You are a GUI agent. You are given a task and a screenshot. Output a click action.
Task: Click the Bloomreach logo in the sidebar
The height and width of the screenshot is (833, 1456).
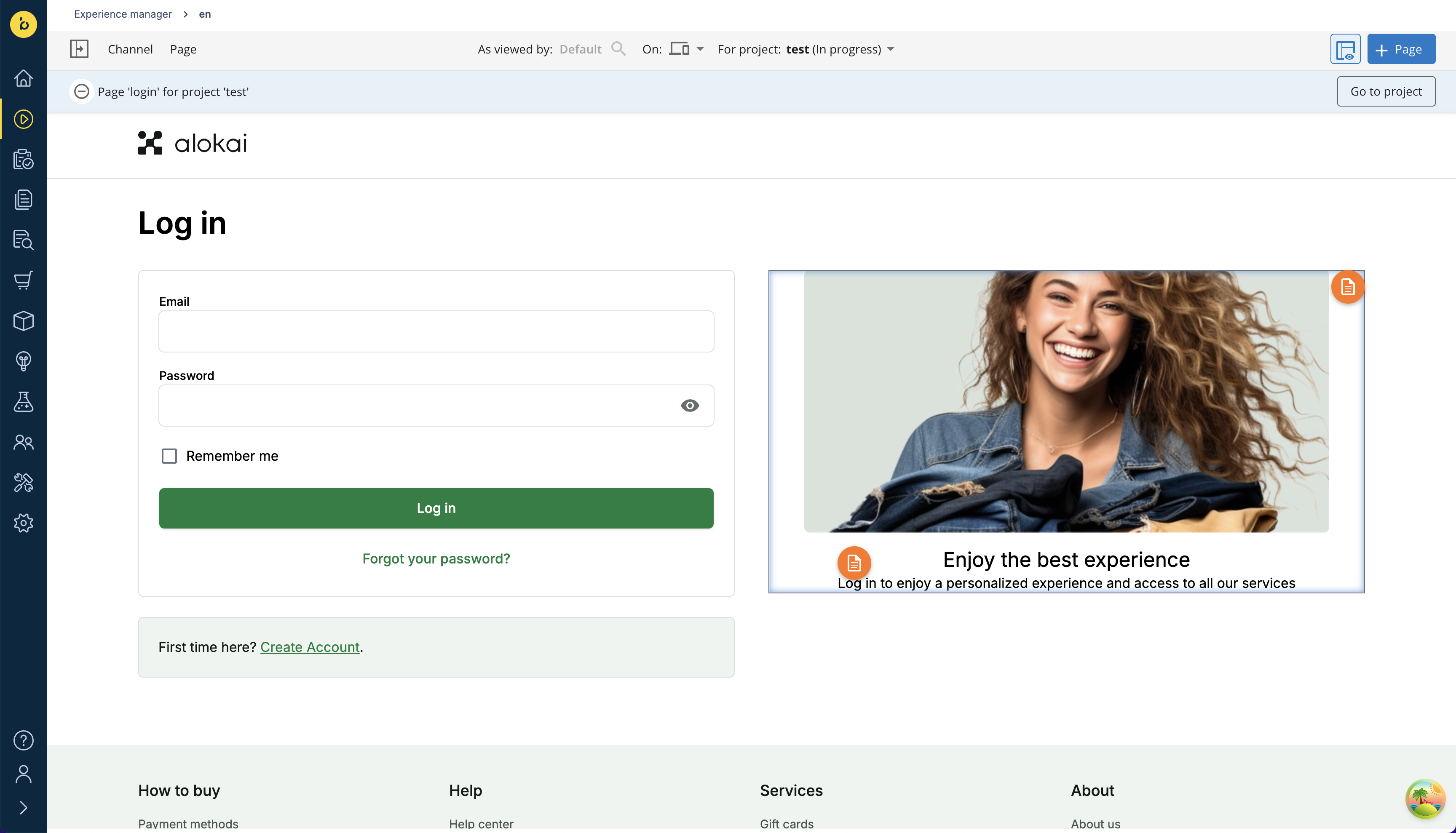click(24, 24)
